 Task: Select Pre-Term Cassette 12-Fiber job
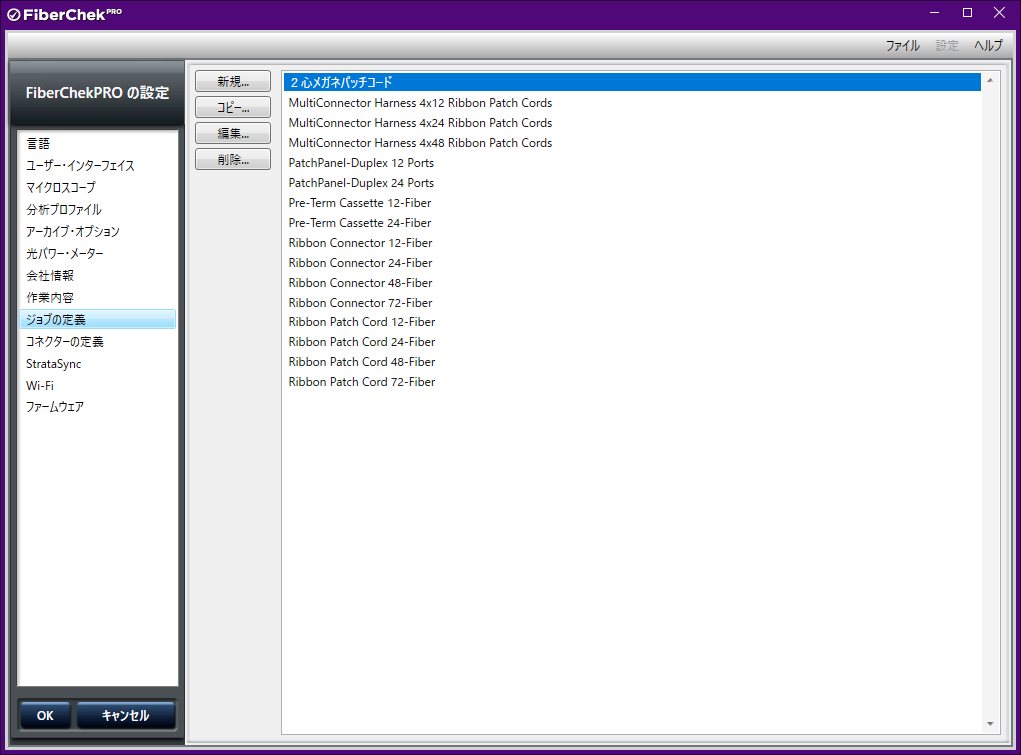pyautogui.click(x=632, y=203)
